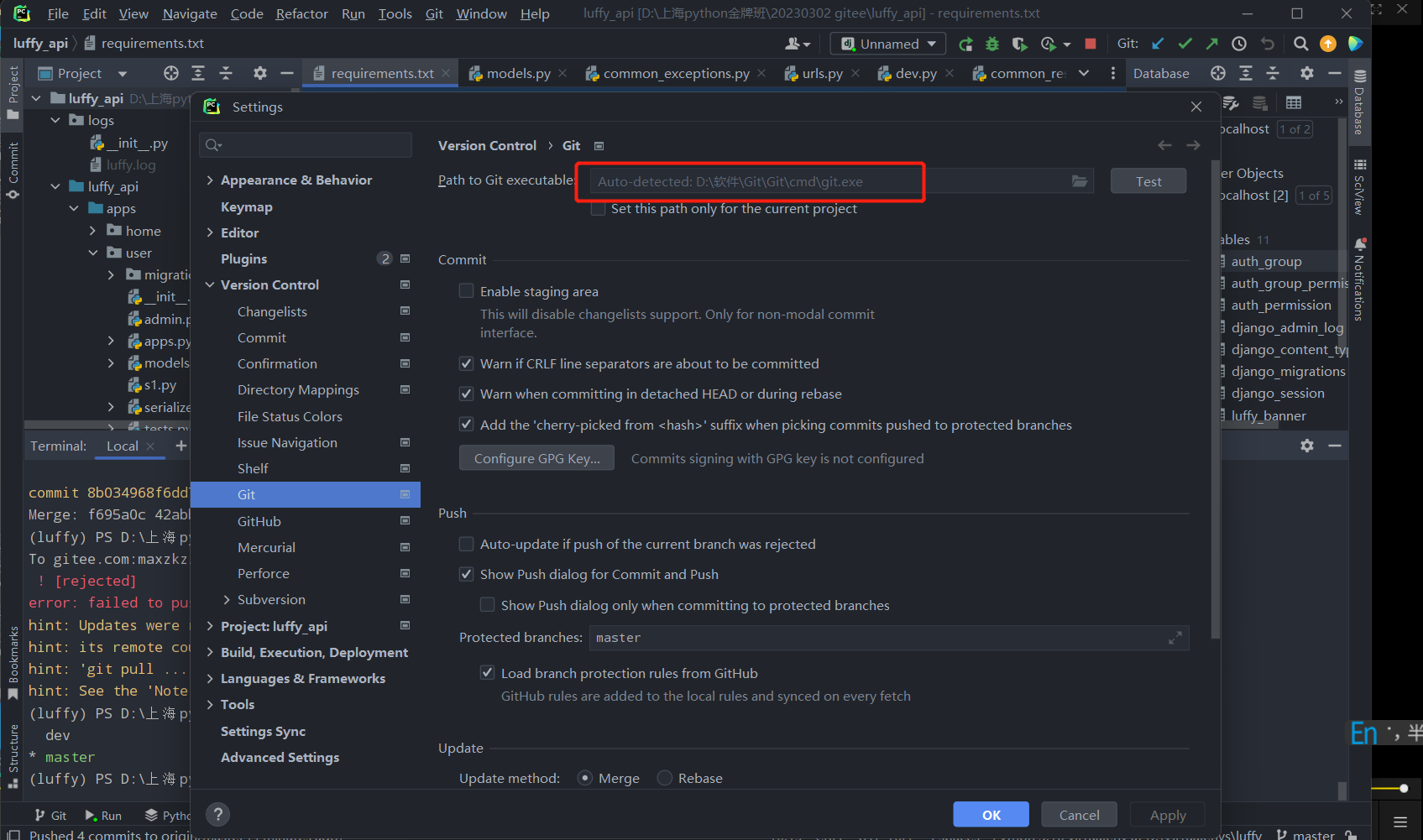Click the help question mark icon in Settings
This screenshot has width=1423, height=840.
[x=217, y=814]
